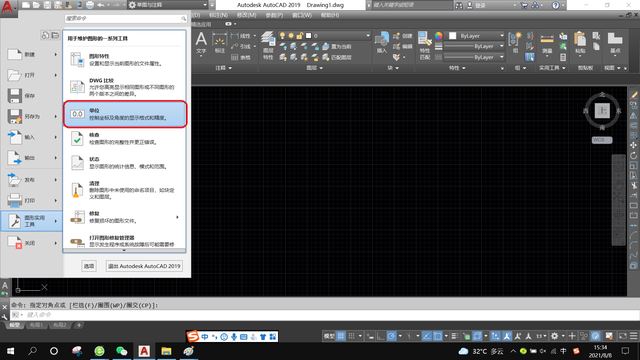
Task: Open the 修改(M) menu in menu bar
Action: 246,15
